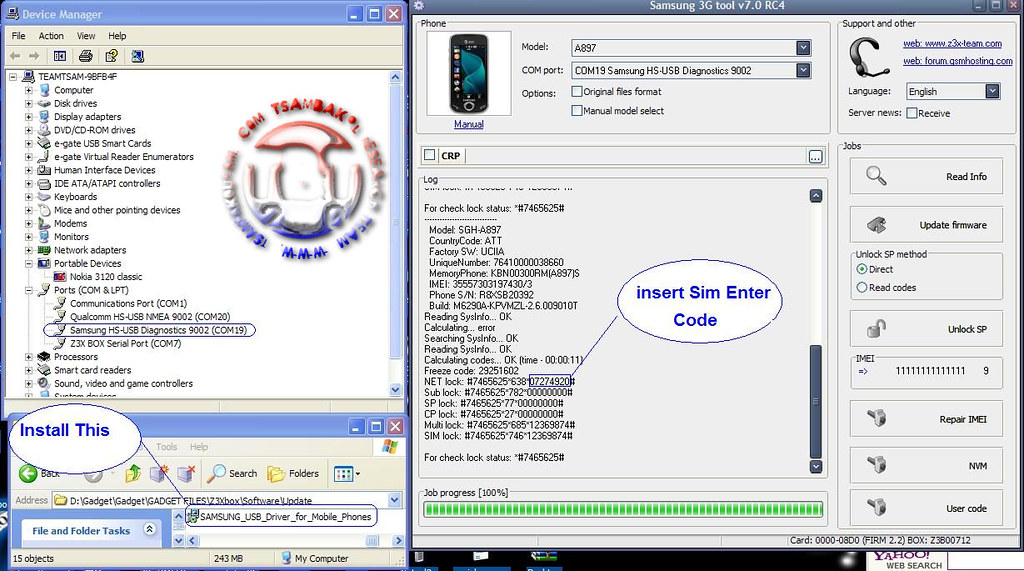
Task: Select Samsung HS-USB Diagnostics 9002 (COM19)
Action: click(x=158, y=330)
